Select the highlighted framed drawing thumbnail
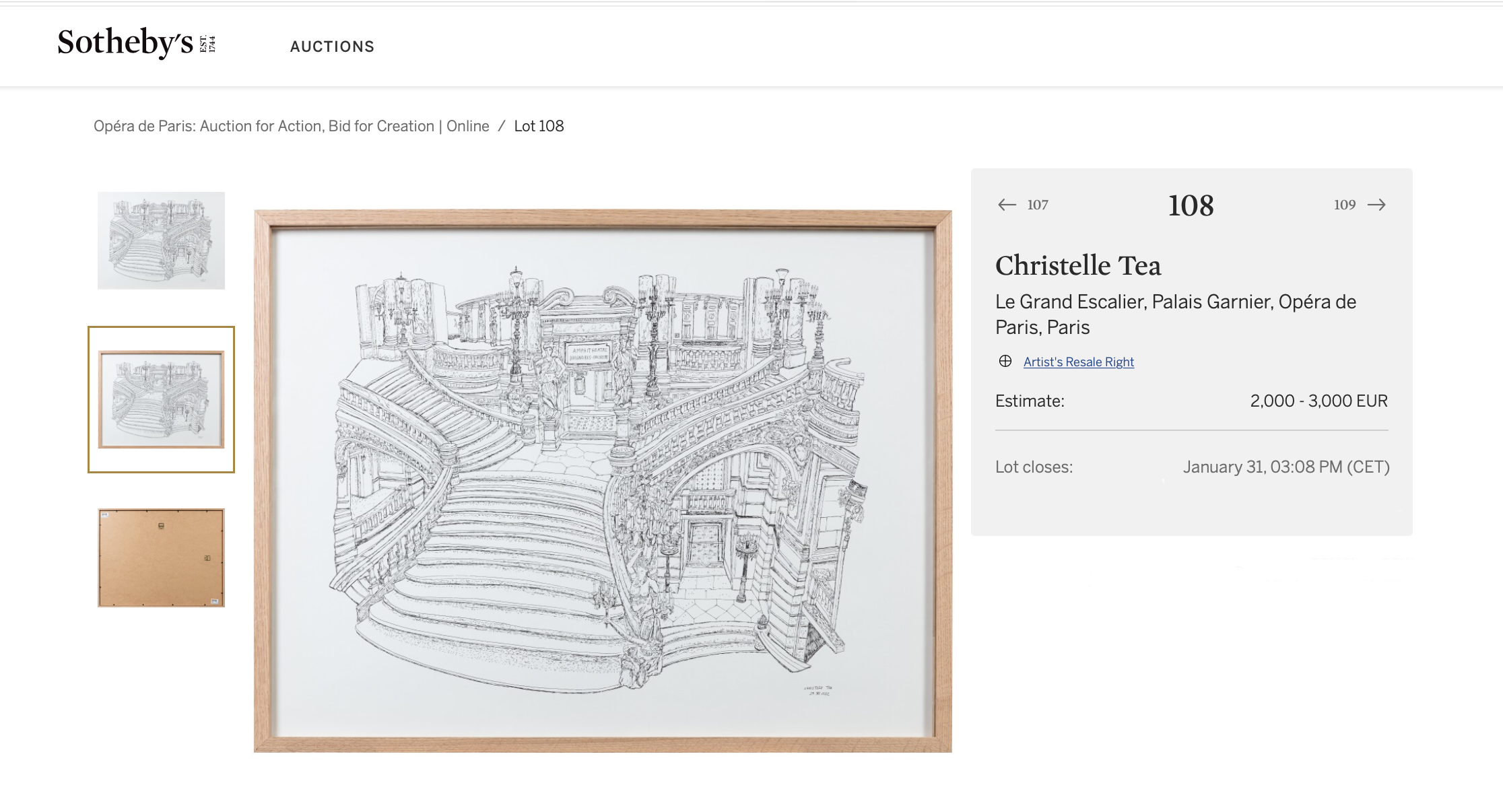The width and height of the screenshot is (1503, 812). (x=161, y=399)
